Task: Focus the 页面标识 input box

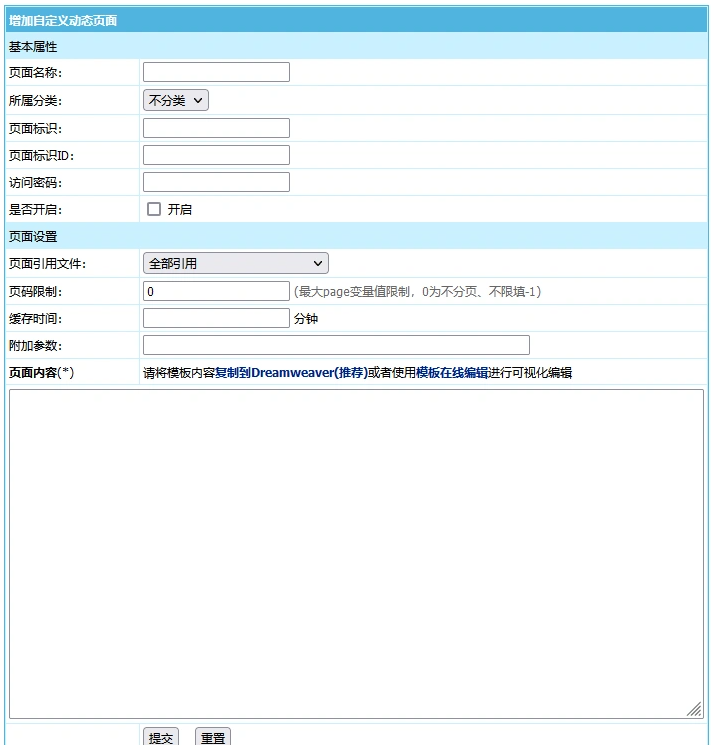Action: 216,128
